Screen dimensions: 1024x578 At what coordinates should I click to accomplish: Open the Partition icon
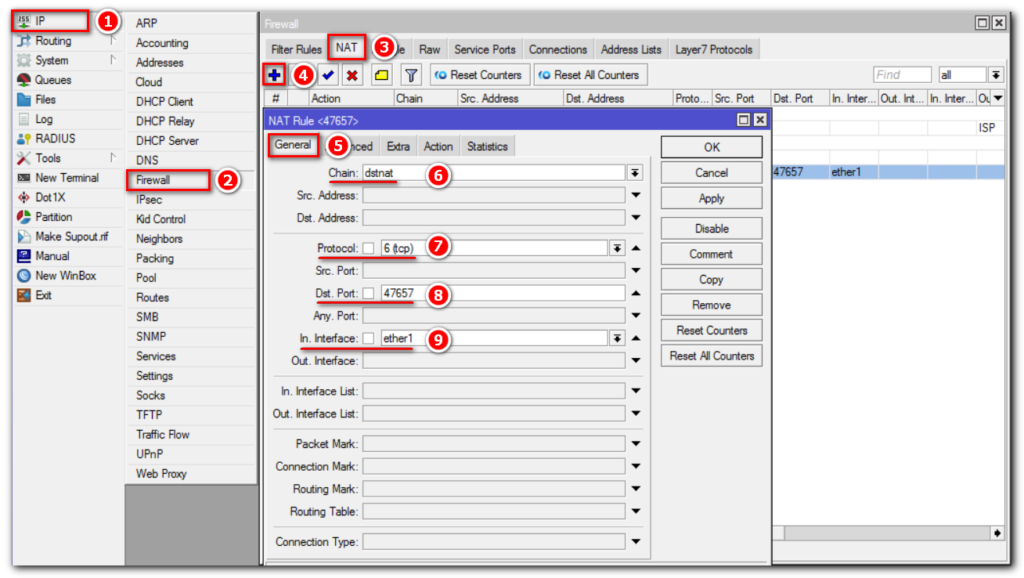tap(24, 217)
